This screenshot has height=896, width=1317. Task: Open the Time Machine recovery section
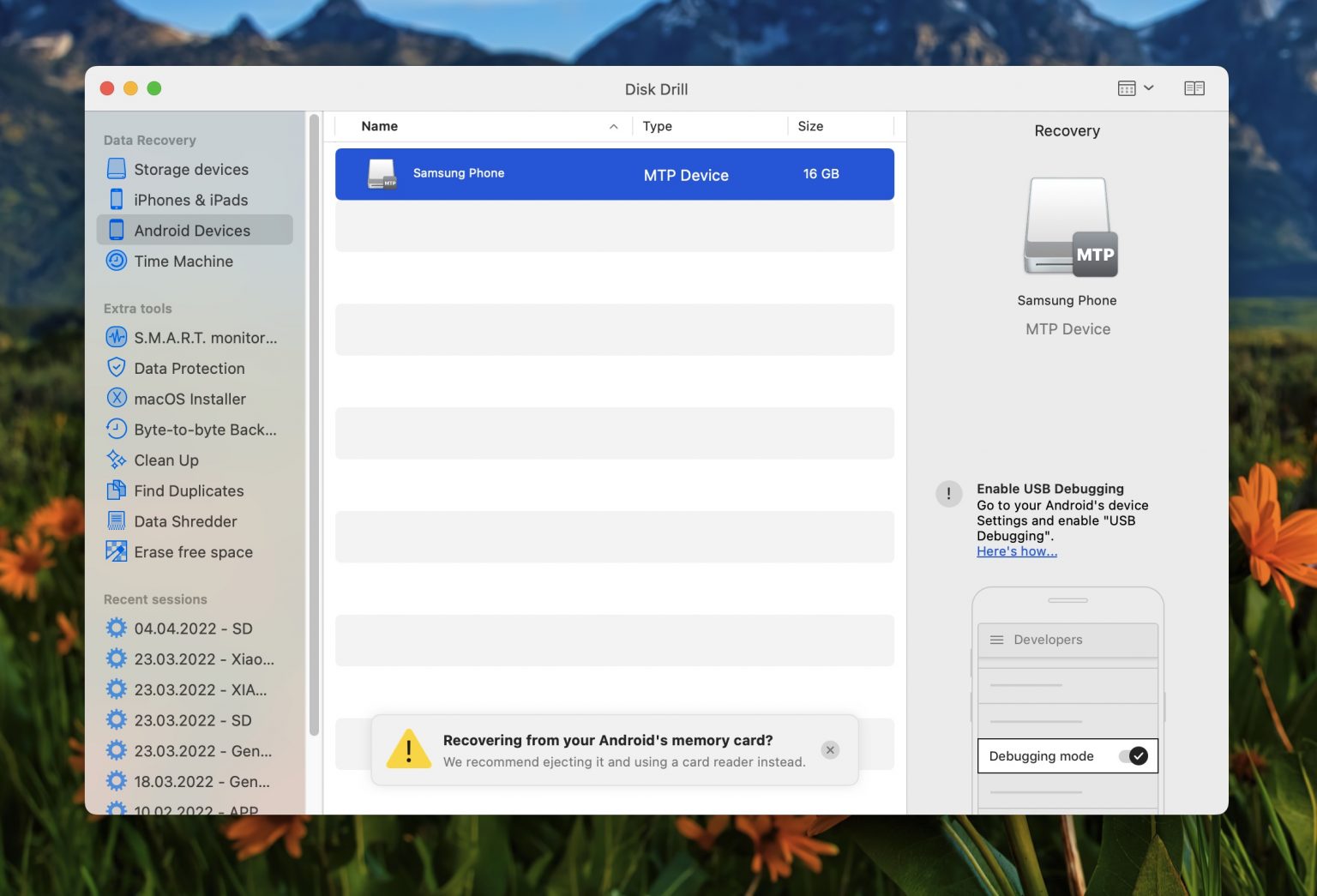183,261
